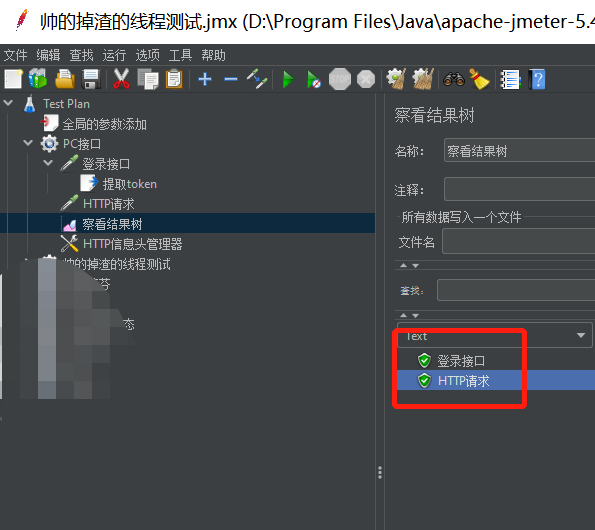This screenshot has height=530, width=595.
Task: Select HTTP请求 result in results list
Action: [463, 381]
